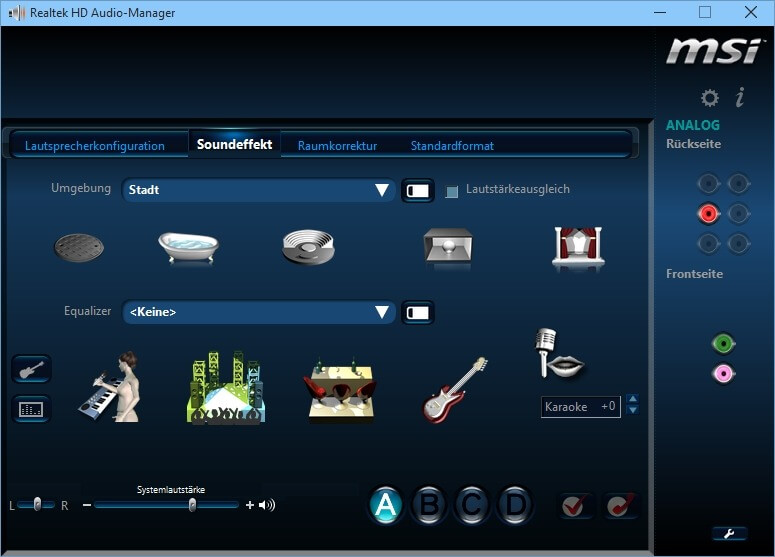Choose the Pop keyboard player equalizer preset

111,386
